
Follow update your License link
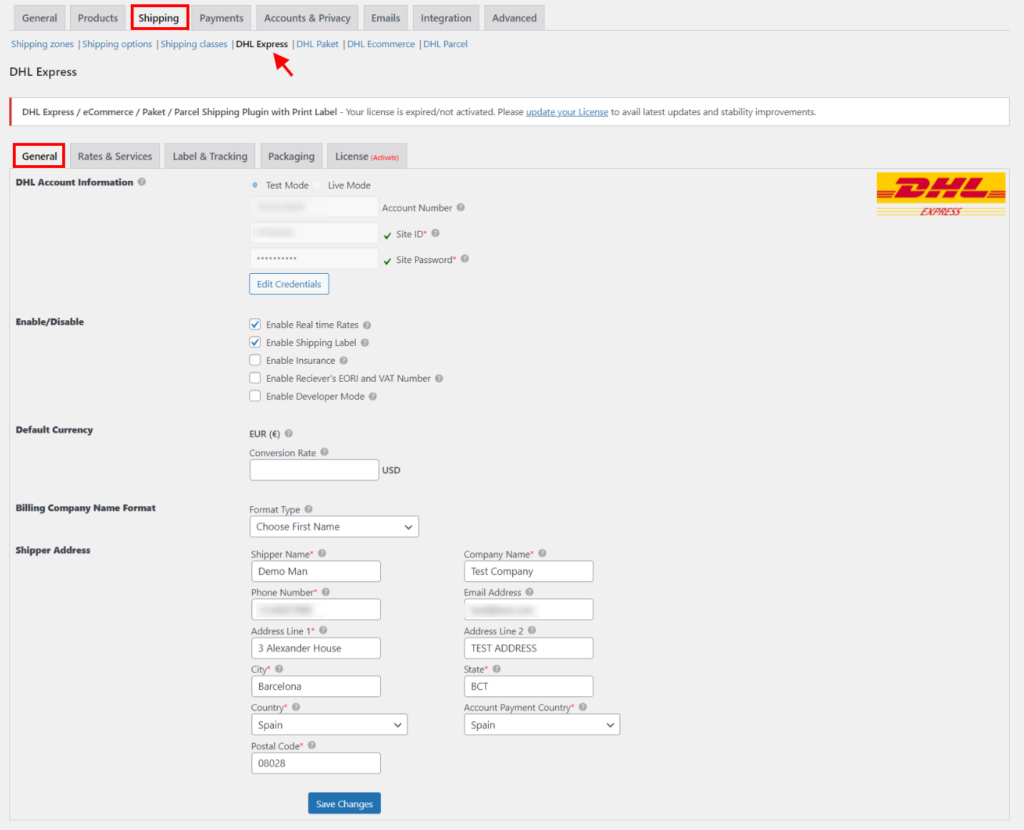pos(567,112)
